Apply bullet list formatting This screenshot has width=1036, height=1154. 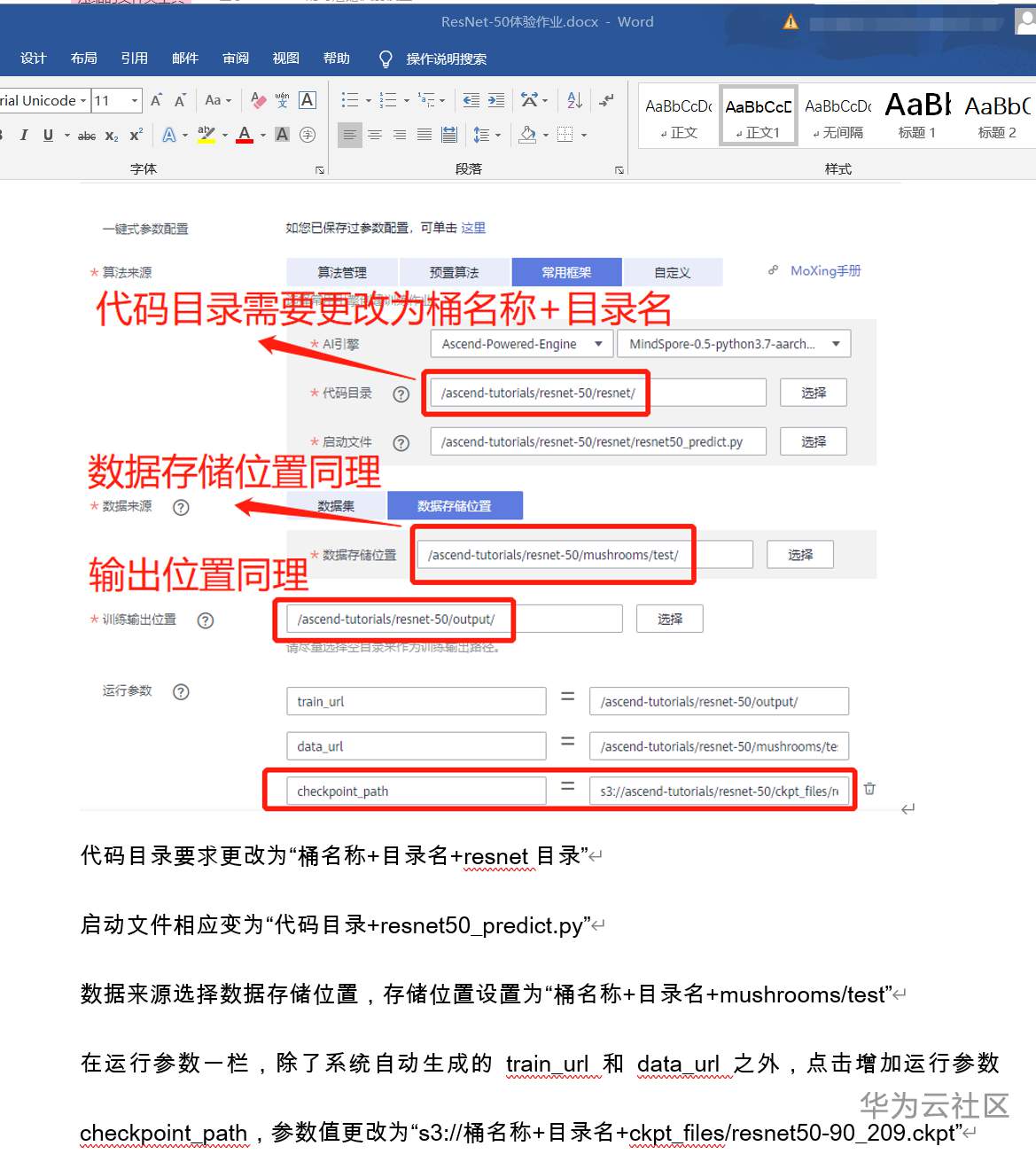350,100
